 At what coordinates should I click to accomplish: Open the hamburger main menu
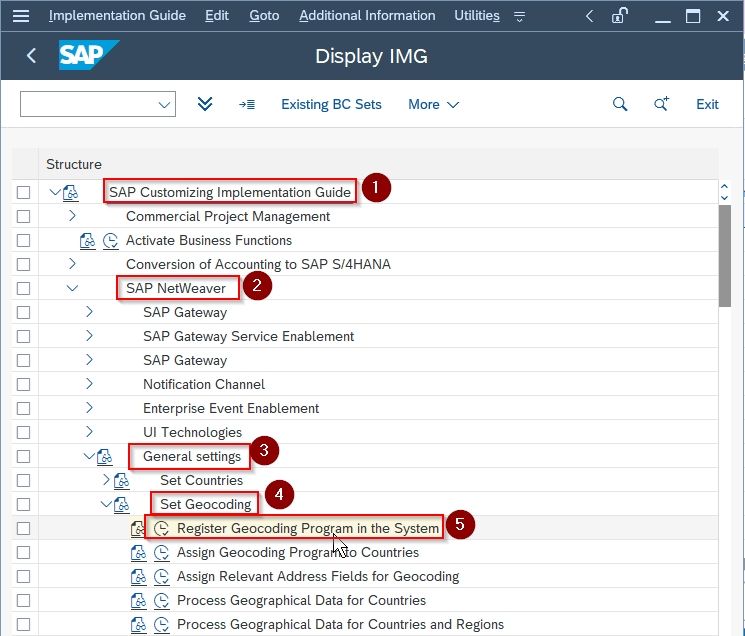click(21, 16)
